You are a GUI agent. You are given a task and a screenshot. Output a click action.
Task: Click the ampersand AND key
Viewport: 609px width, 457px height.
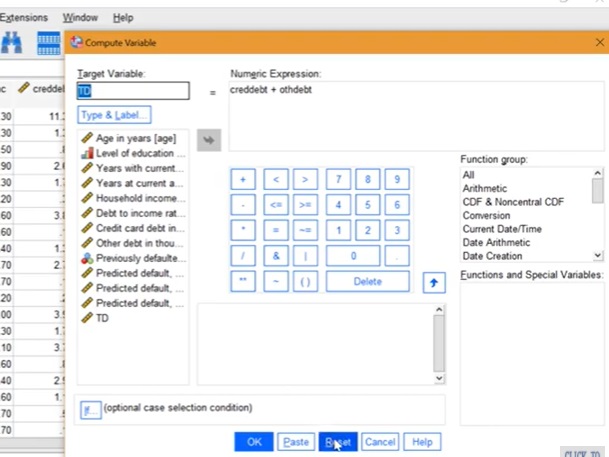[276, 255]
